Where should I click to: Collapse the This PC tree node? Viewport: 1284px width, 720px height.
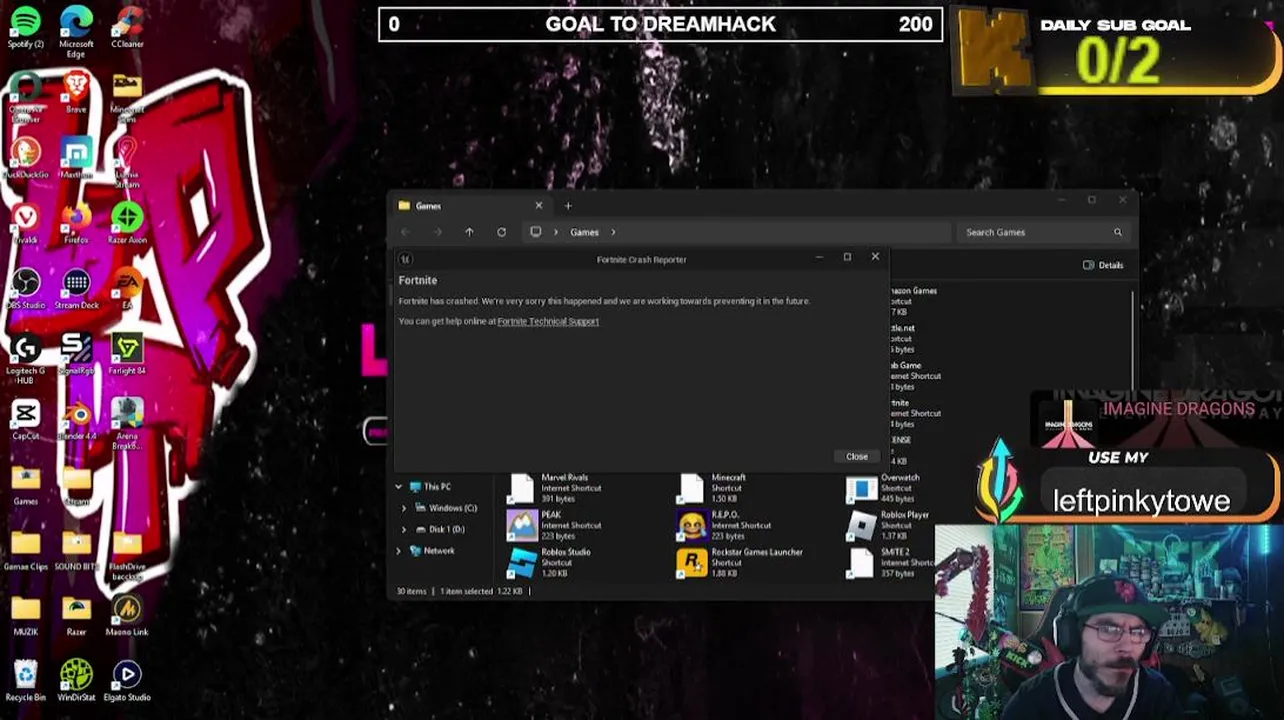point(398,487)
